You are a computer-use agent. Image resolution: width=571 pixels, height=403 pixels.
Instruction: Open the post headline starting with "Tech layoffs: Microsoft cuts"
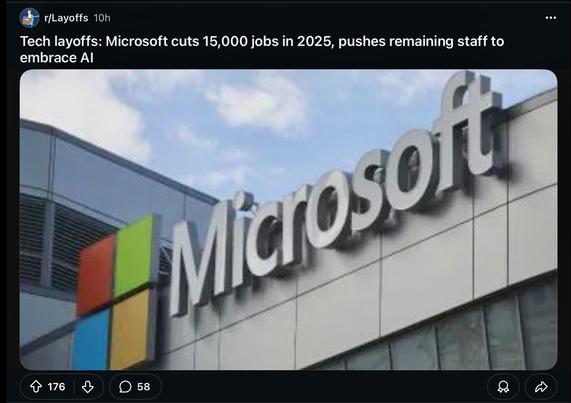(x=262, y=49)
